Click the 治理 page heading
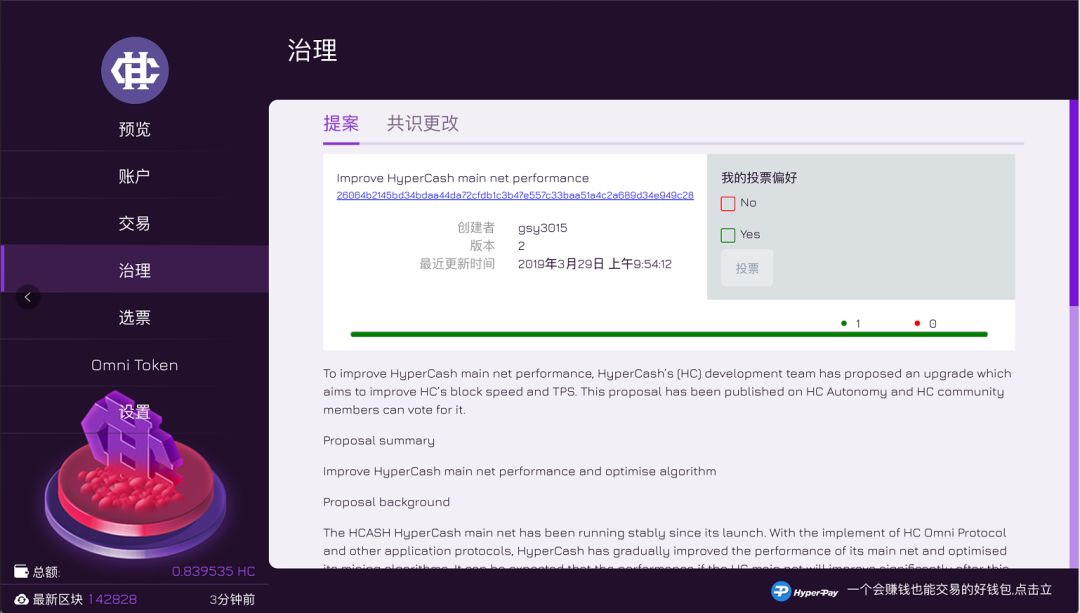This screenshot has width=1080, height=613. pos(313,50)
